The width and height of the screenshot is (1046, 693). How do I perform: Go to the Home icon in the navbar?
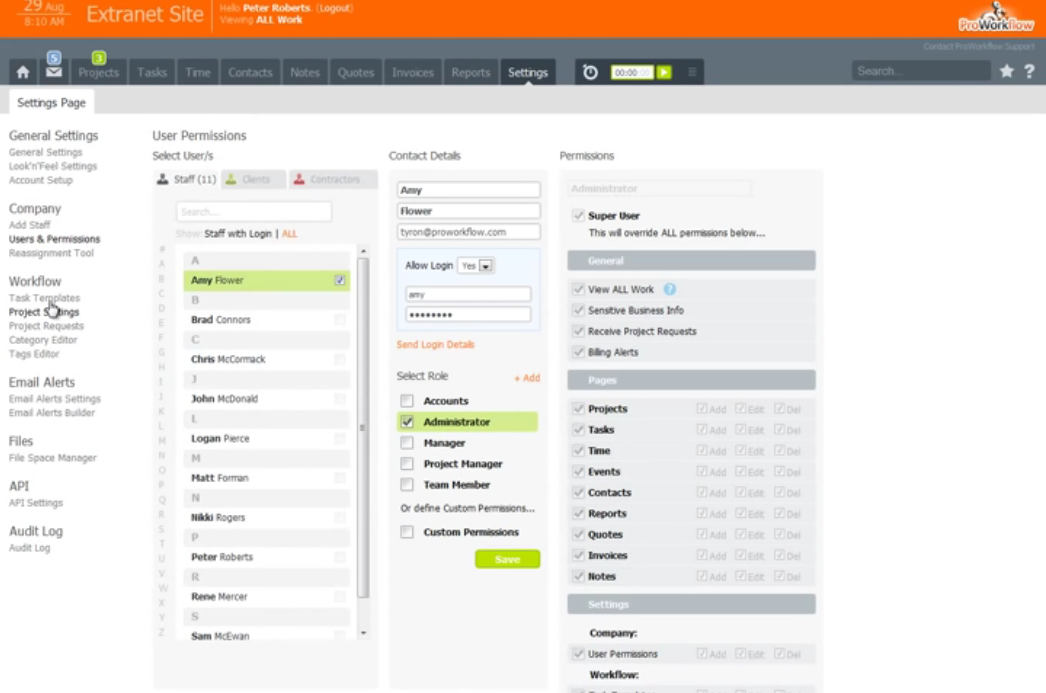[23, 72]
